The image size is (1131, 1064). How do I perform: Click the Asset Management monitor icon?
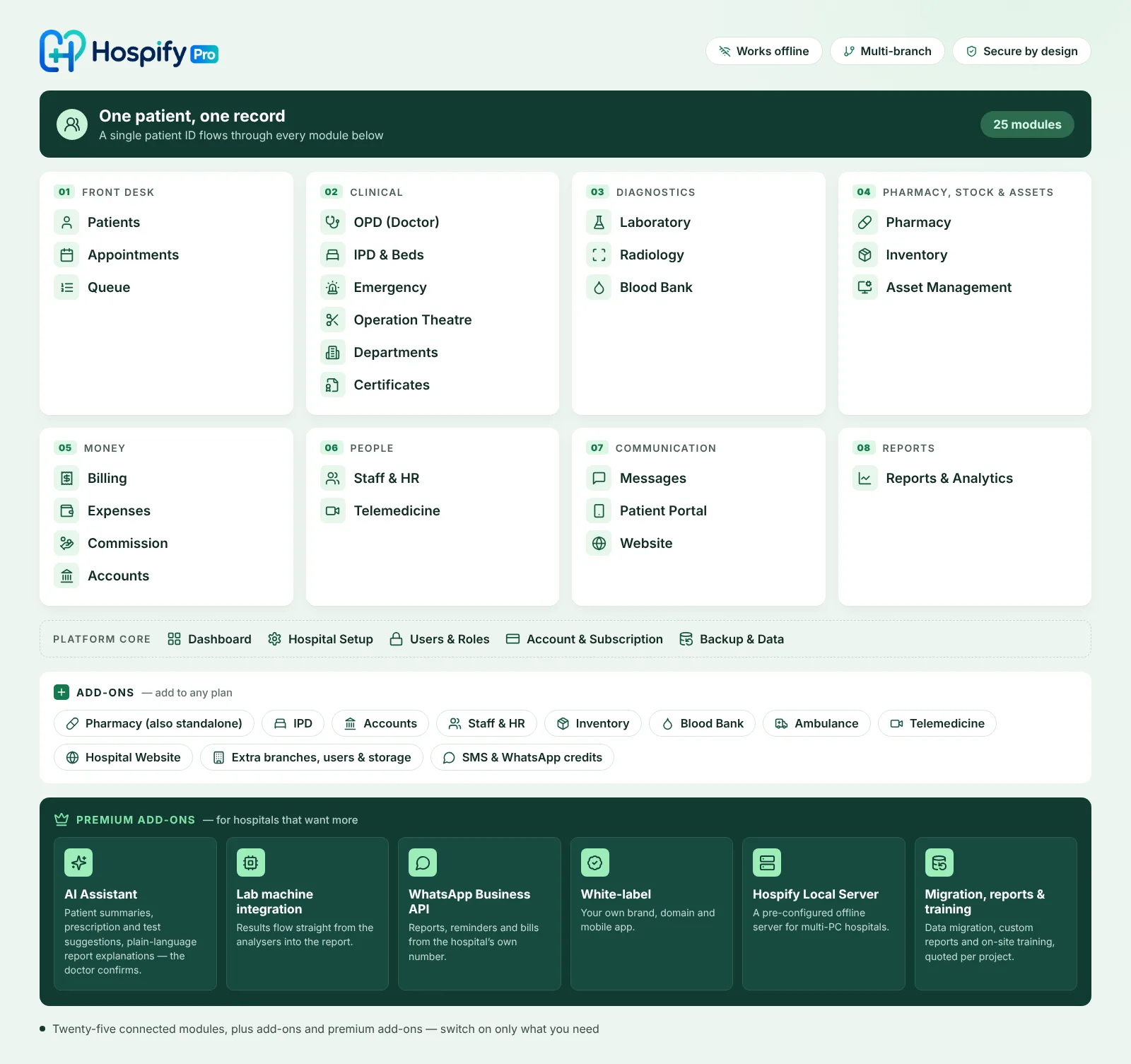click(x=865, y=288)
